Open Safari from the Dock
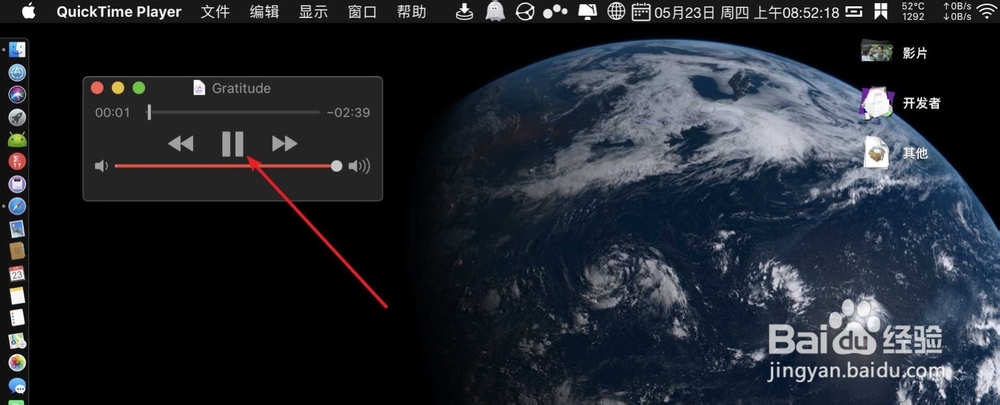The image size is (1000, 405). (x=17, y=207)
